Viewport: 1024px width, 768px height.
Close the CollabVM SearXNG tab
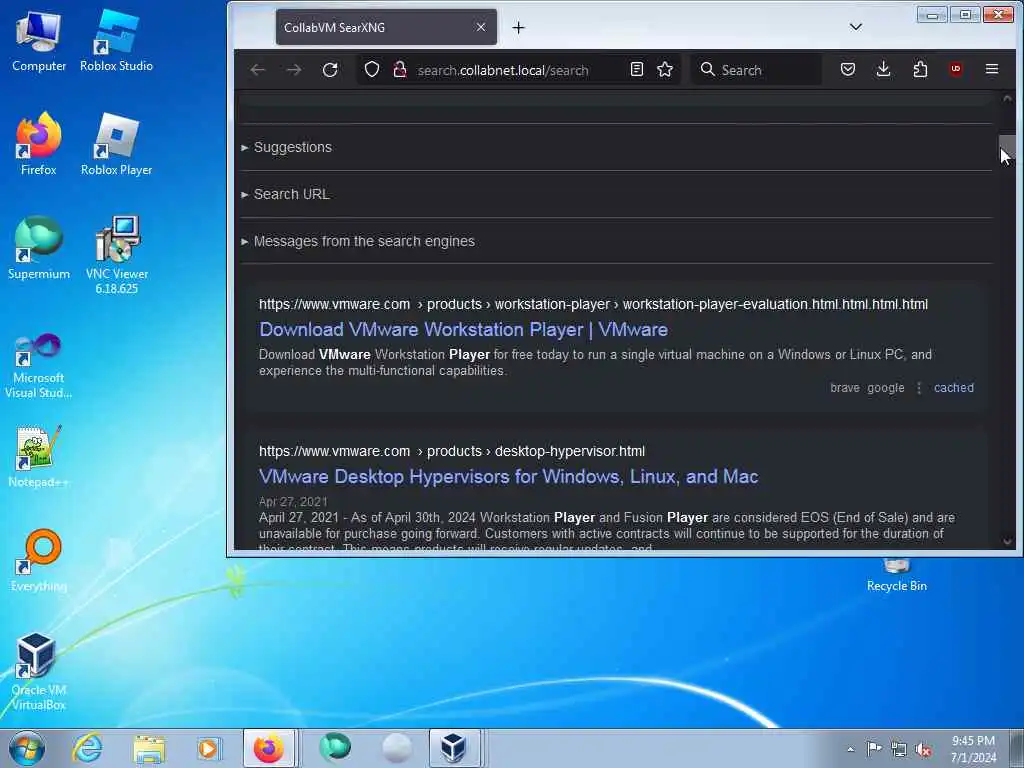pos(481,27)
